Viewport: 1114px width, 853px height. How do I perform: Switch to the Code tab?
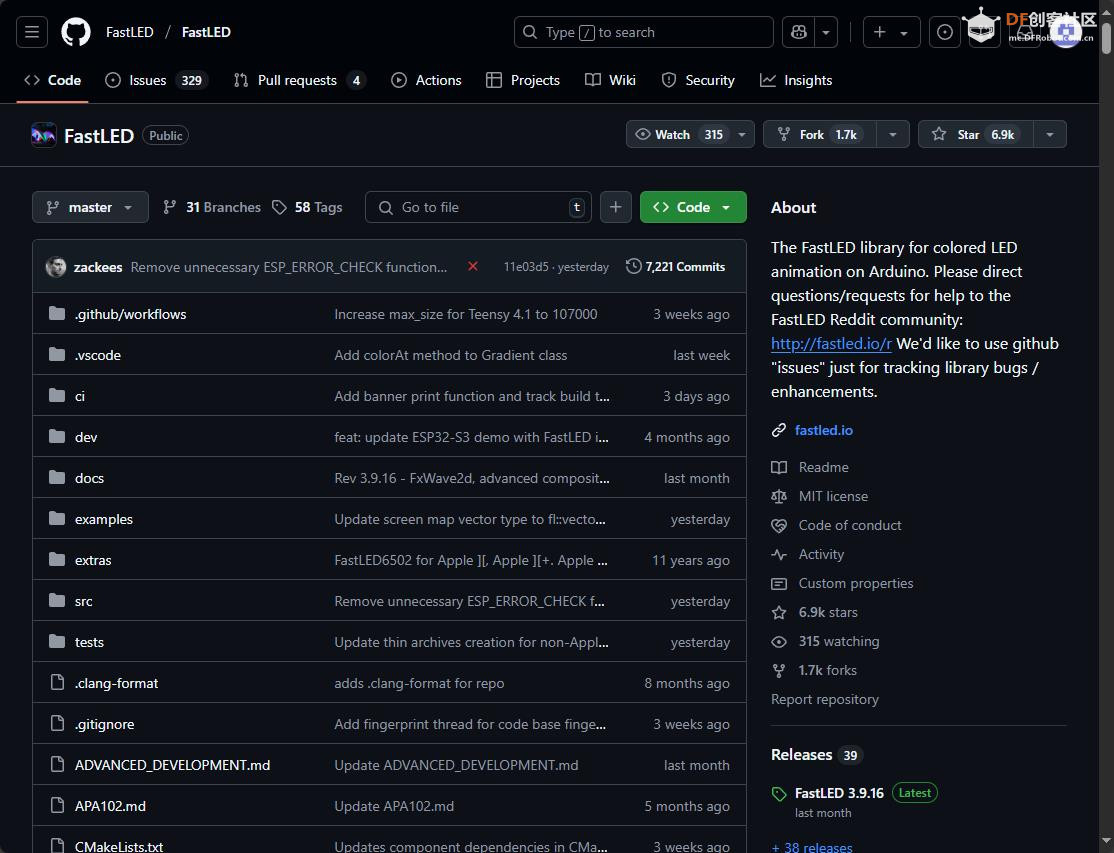tap(53, 80)
